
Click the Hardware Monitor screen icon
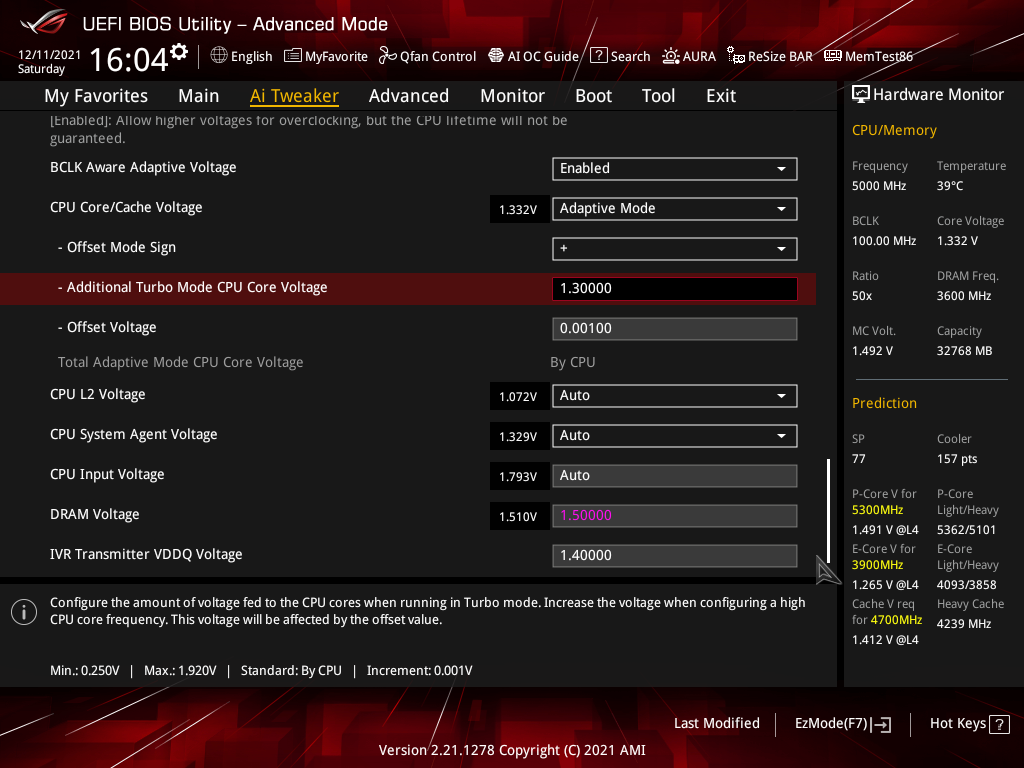(x=861, y=95)
